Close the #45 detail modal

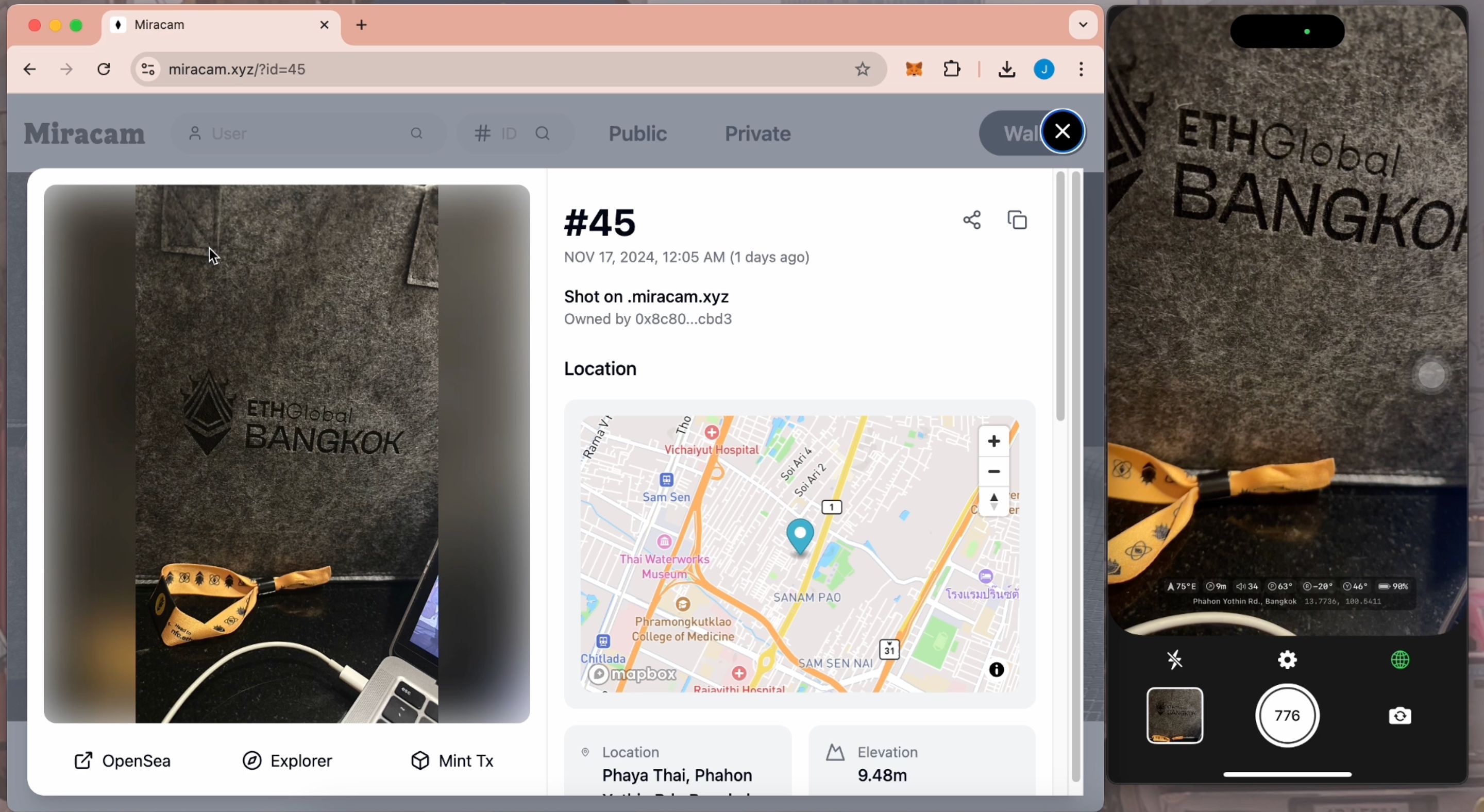1063,132
